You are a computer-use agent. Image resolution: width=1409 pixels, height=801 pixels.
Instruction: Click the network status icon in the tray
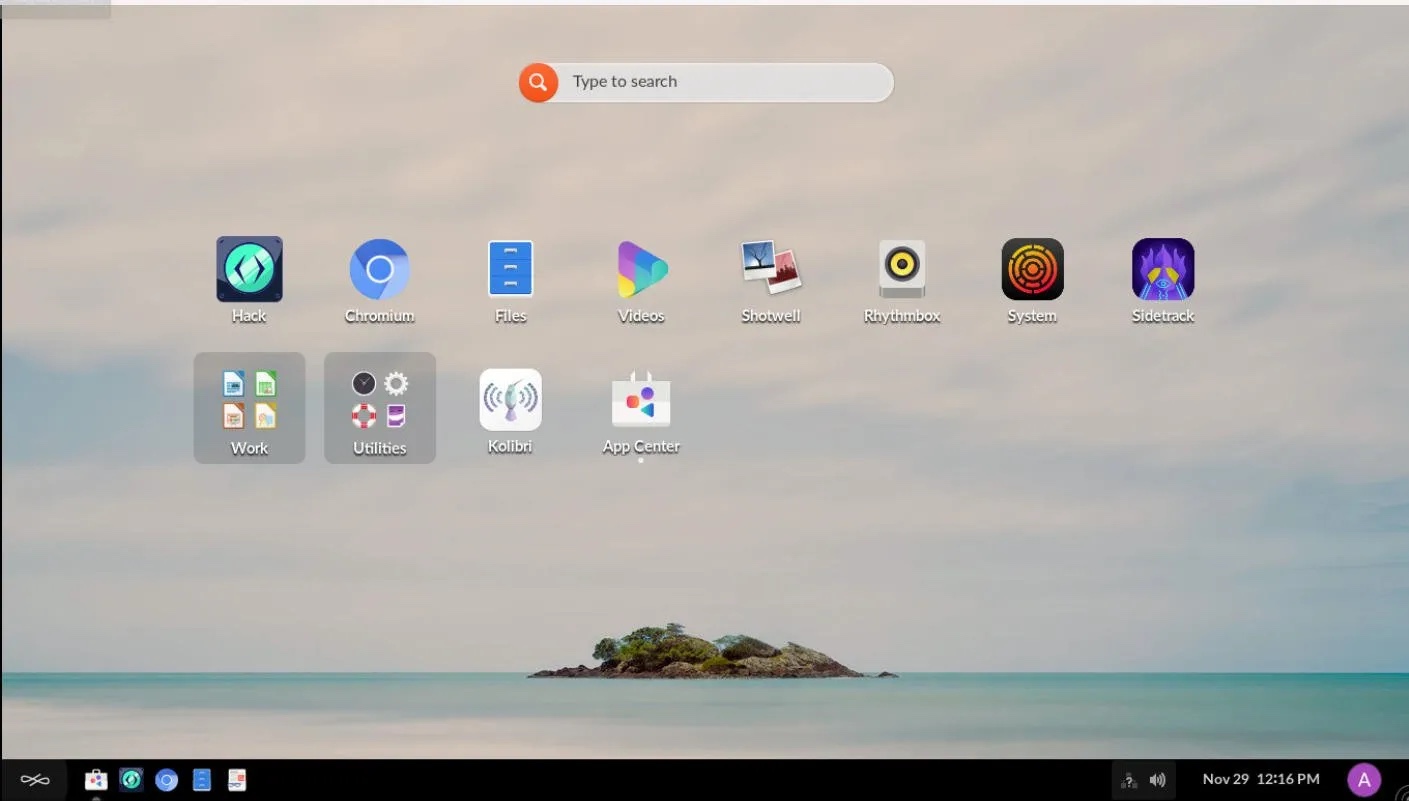pyautogui.click(x=1128, y=779)
